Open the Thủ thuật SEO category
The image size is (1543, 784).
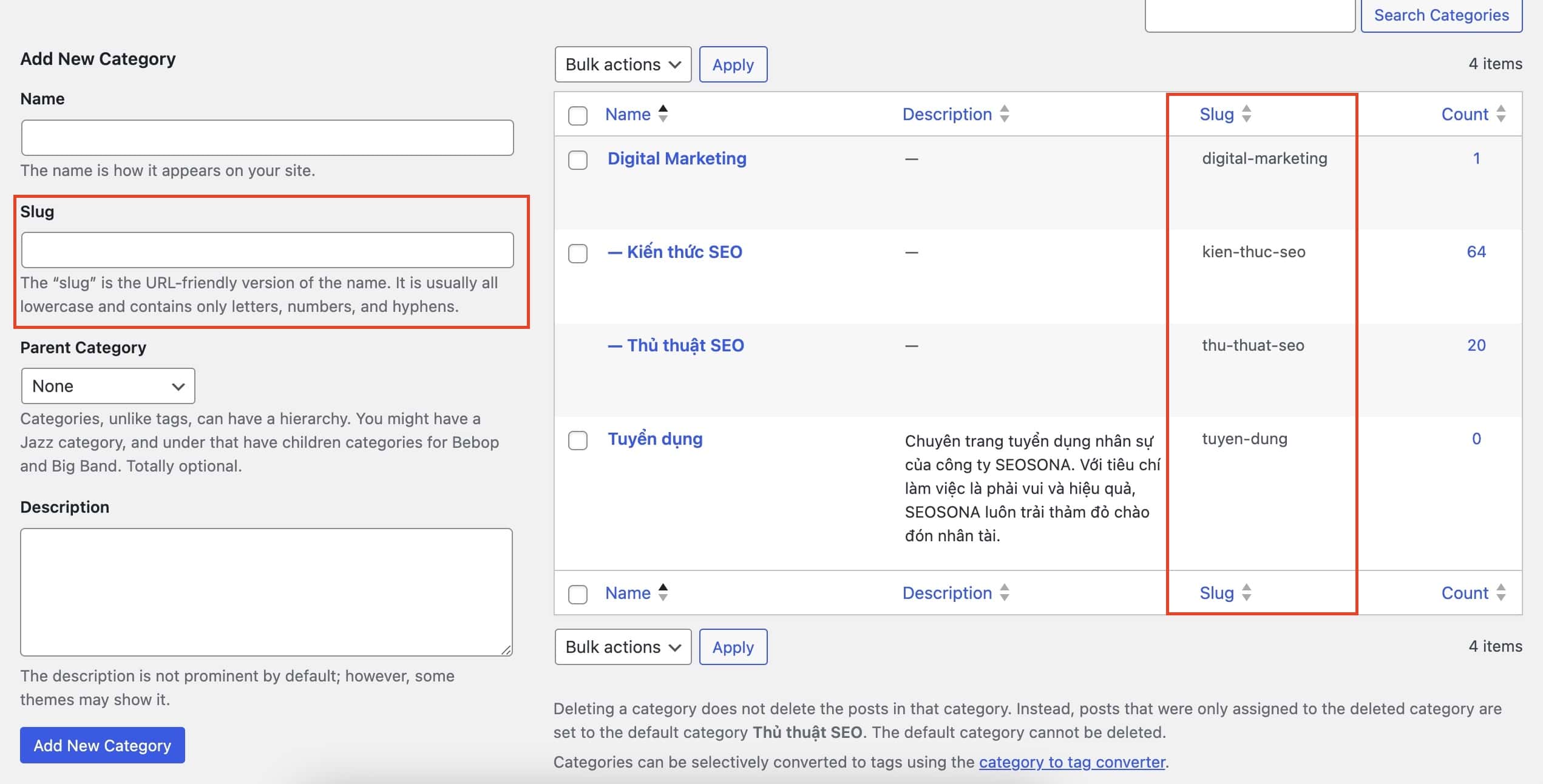click(676, 345)
